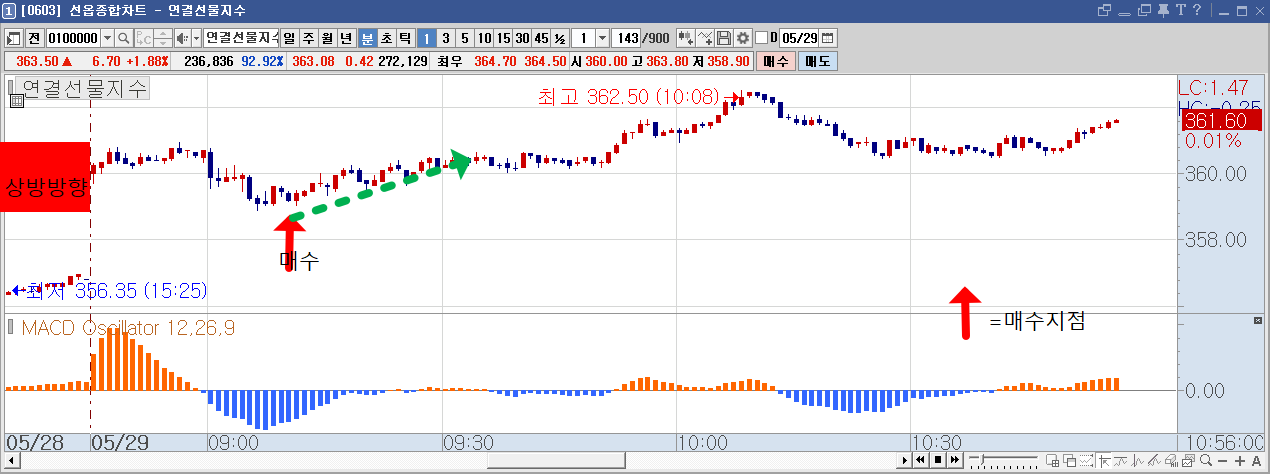
Task: Click the 전 selector at toolbar left
Action: pos(34,38)
